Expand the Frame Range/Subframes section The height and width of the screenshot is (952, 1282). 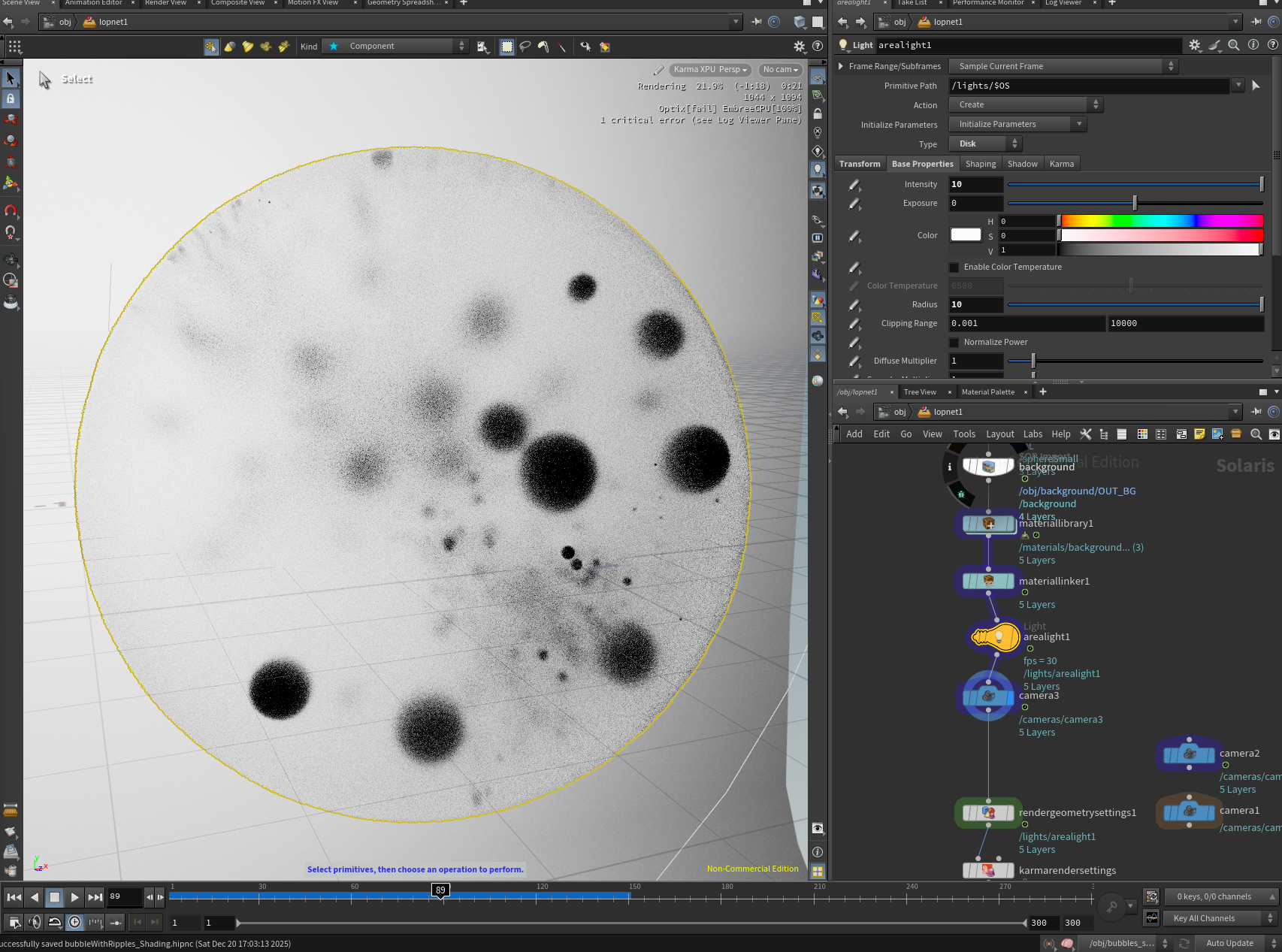(x=841, y=66)
